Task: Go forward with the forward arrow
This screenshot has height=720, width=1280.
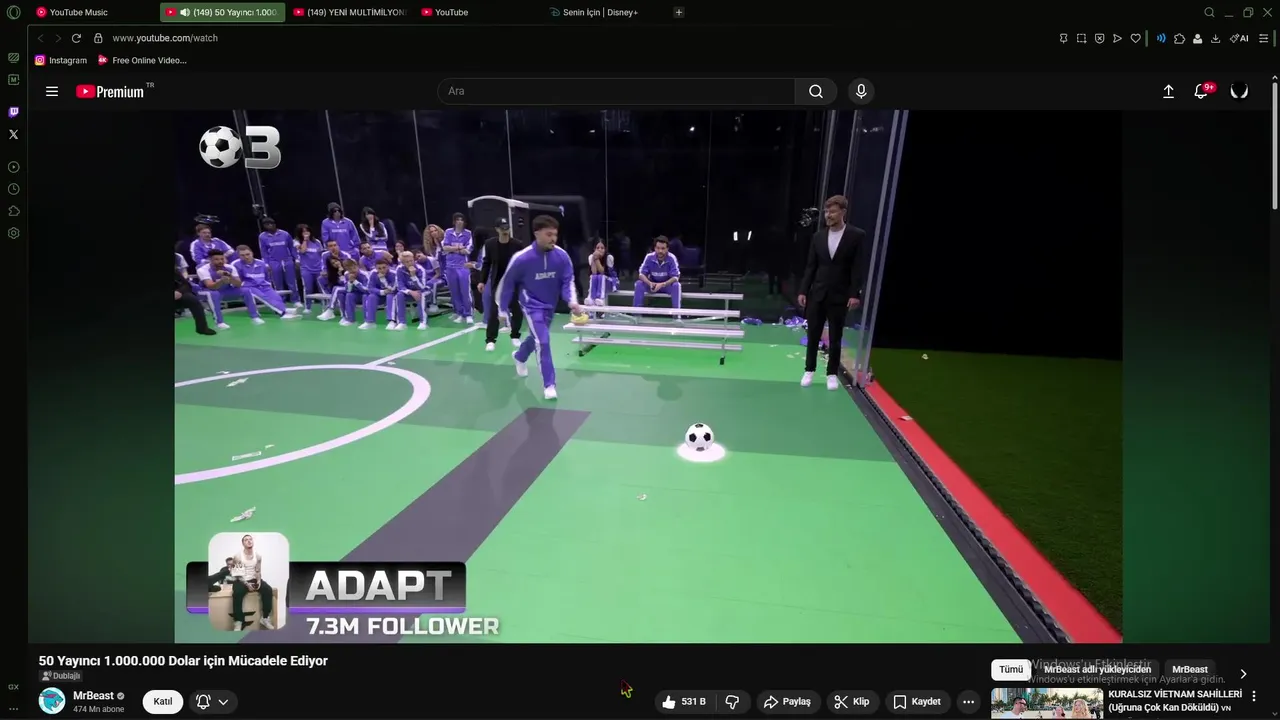Action: pos(58,38)
